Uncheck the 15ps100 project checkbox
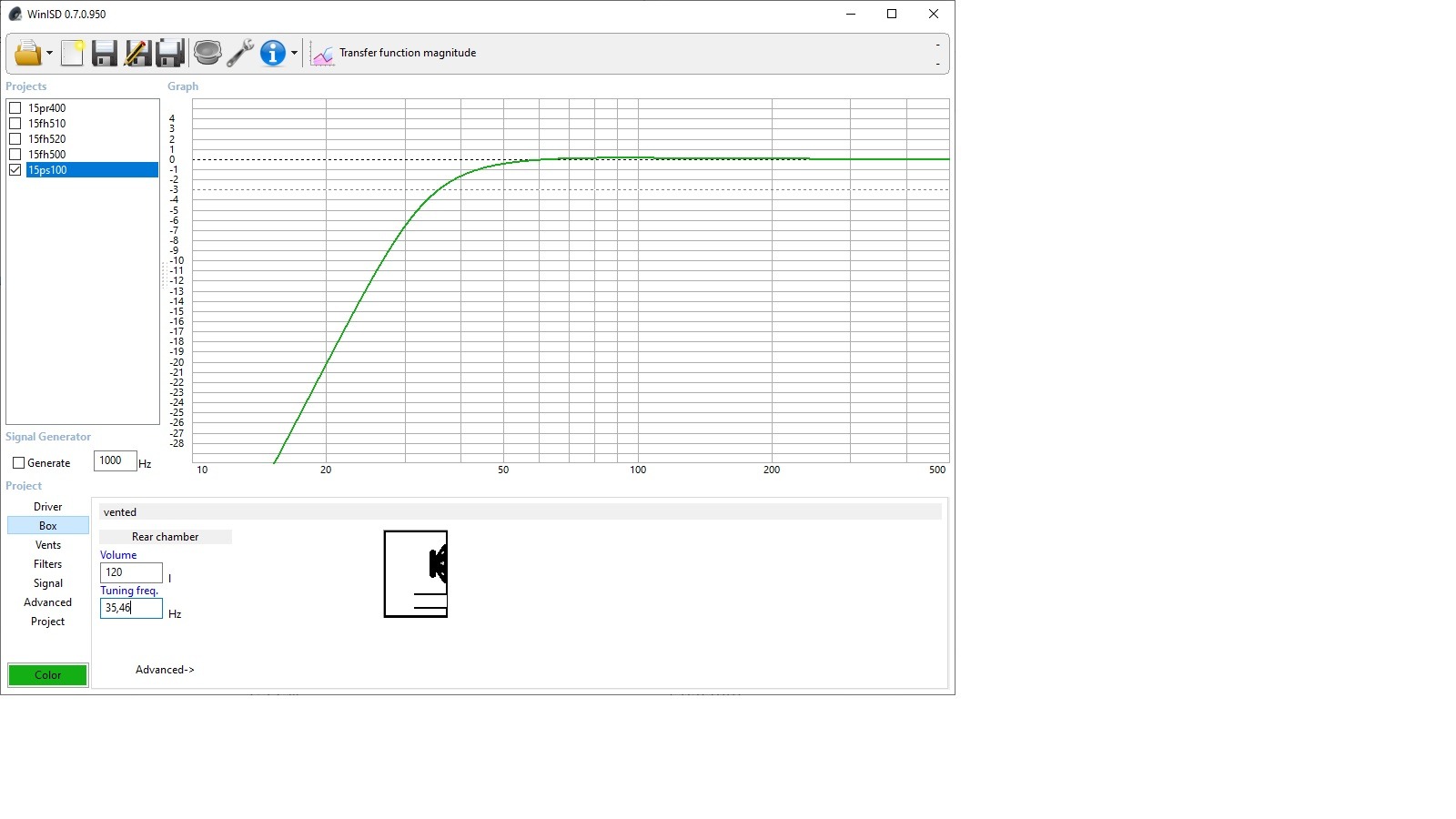This screenshot has width=1456, height=819. click(x=15, y=169)
